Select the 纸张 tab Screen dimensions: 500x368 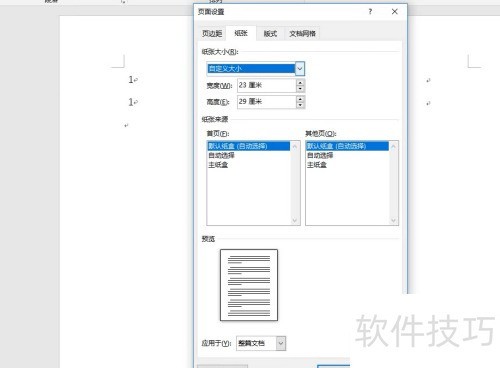tap(241, 33)
